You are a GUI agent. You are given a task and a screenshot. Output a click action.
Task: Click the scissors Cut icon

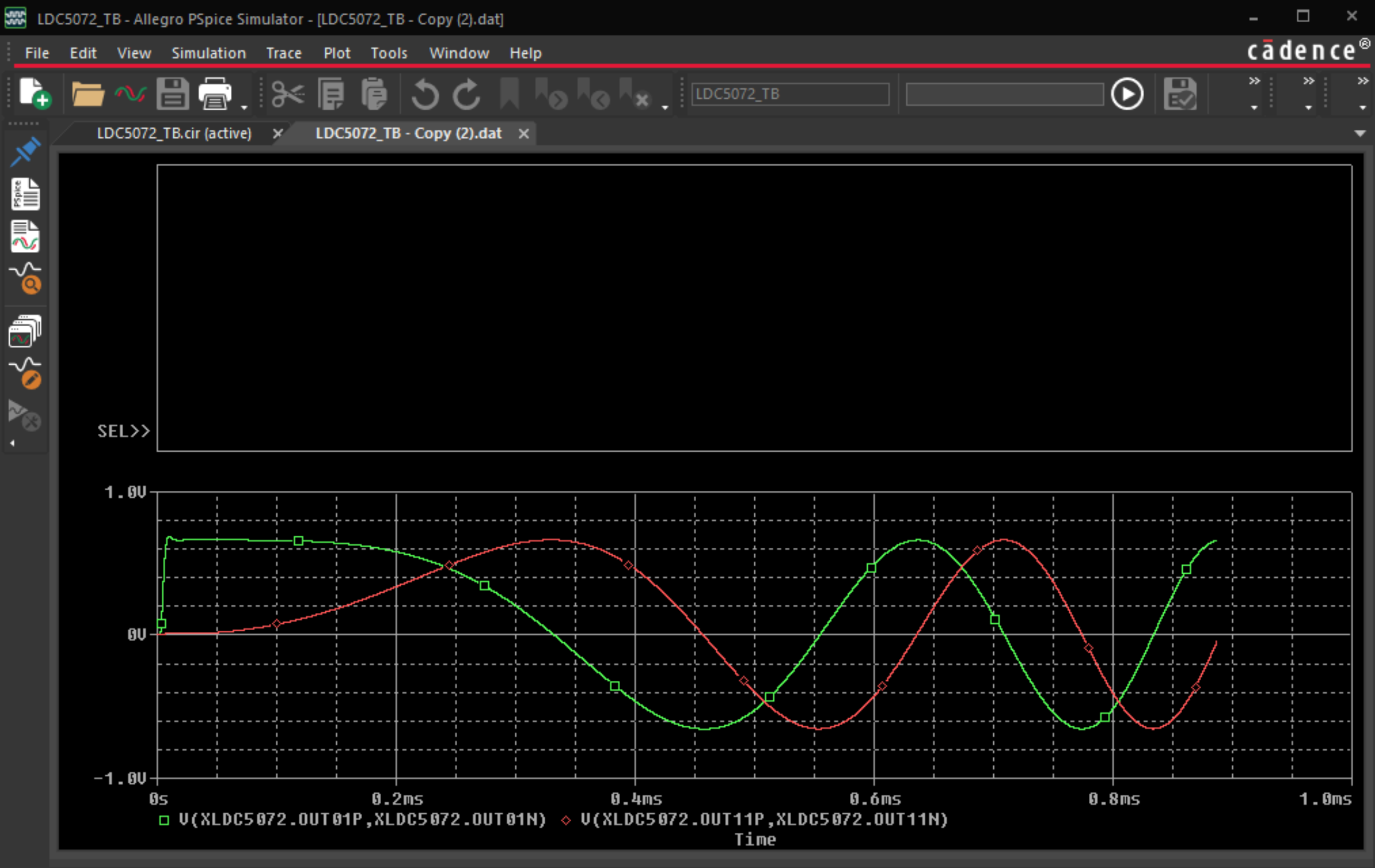[x=287, y=93]
